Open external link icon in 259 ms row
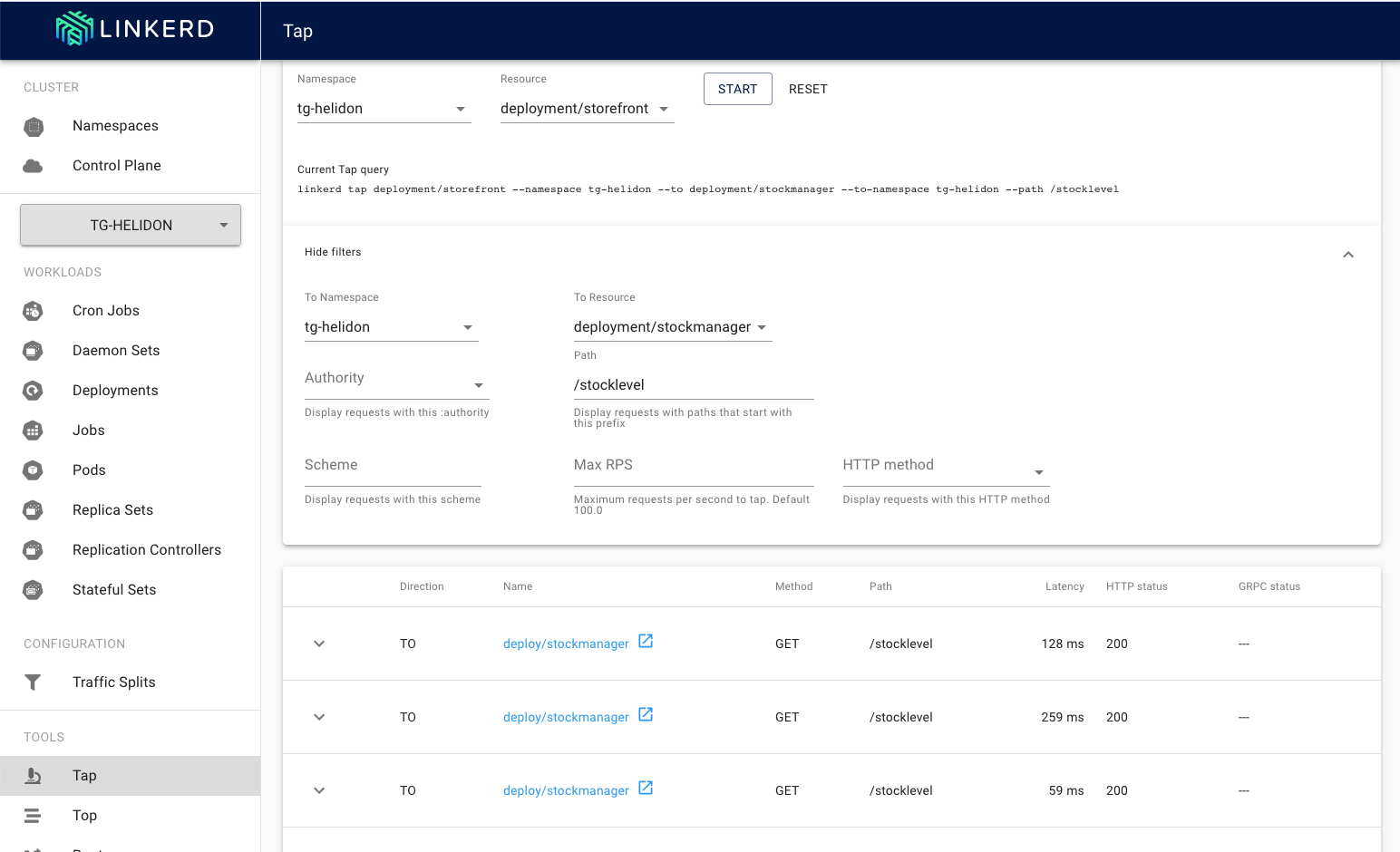 [646, 715]
